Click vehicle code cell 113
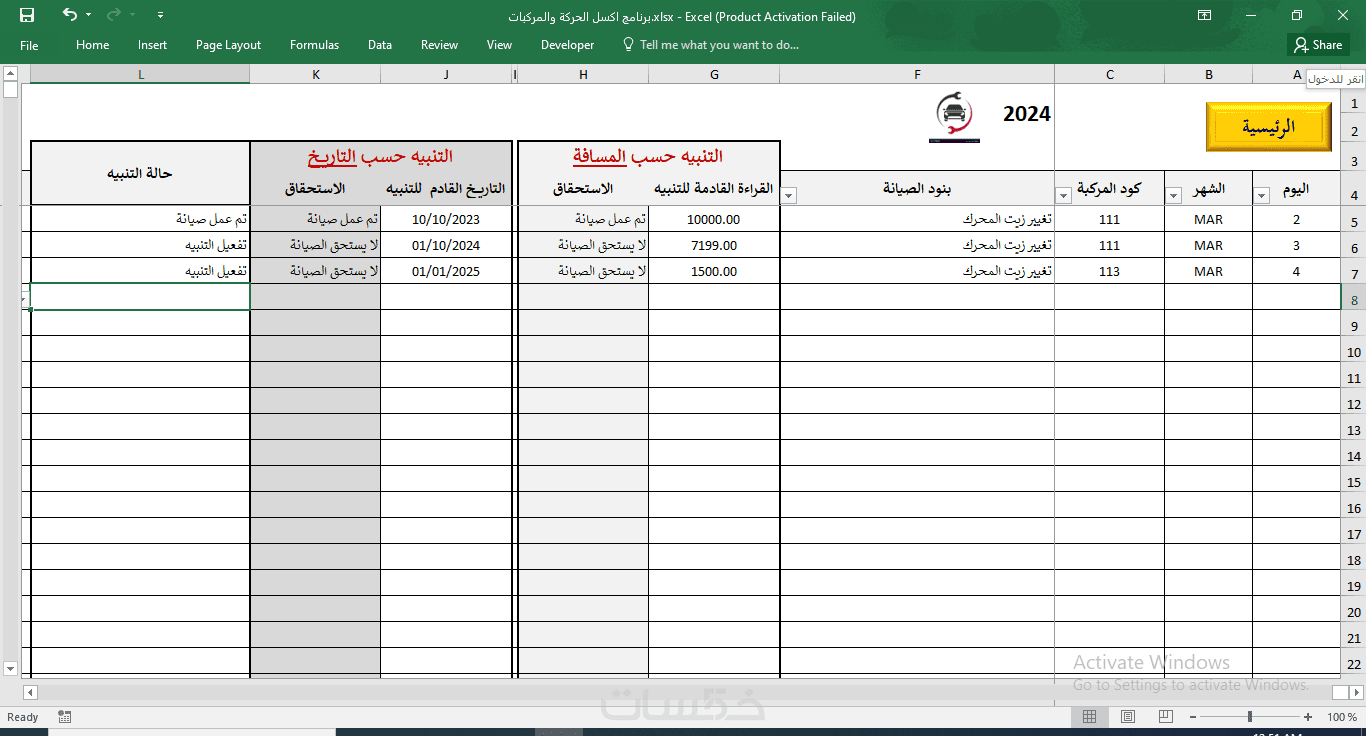1366x736 pixels. [x=1109, y=271]
